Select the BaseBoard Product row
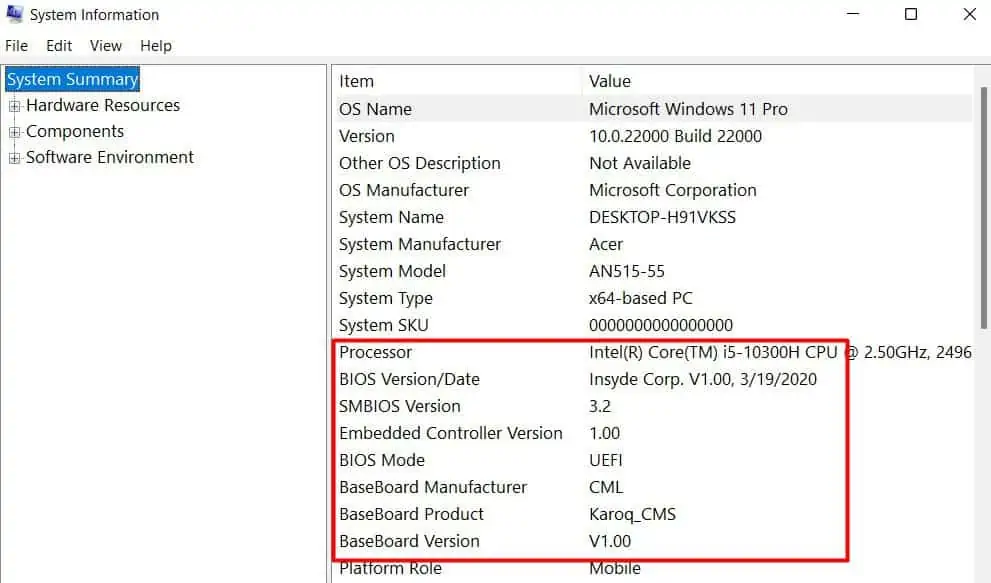The width and height of the screenshot is (991, 583). pyautogui.click(x=652, y=514)
